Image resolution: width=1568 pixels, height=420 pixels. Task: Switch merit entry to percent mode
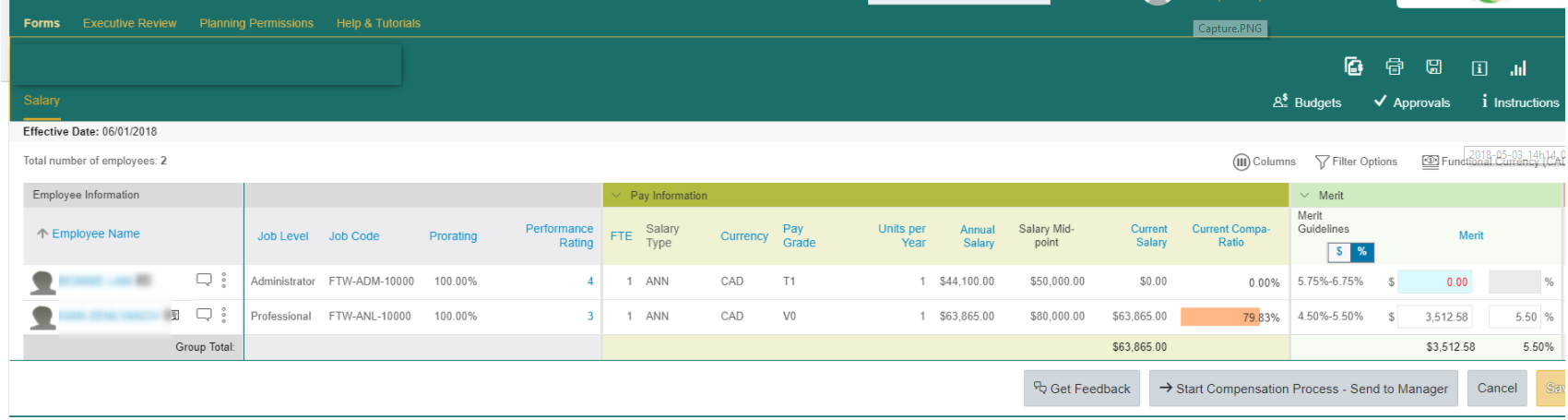point(1362,252)
